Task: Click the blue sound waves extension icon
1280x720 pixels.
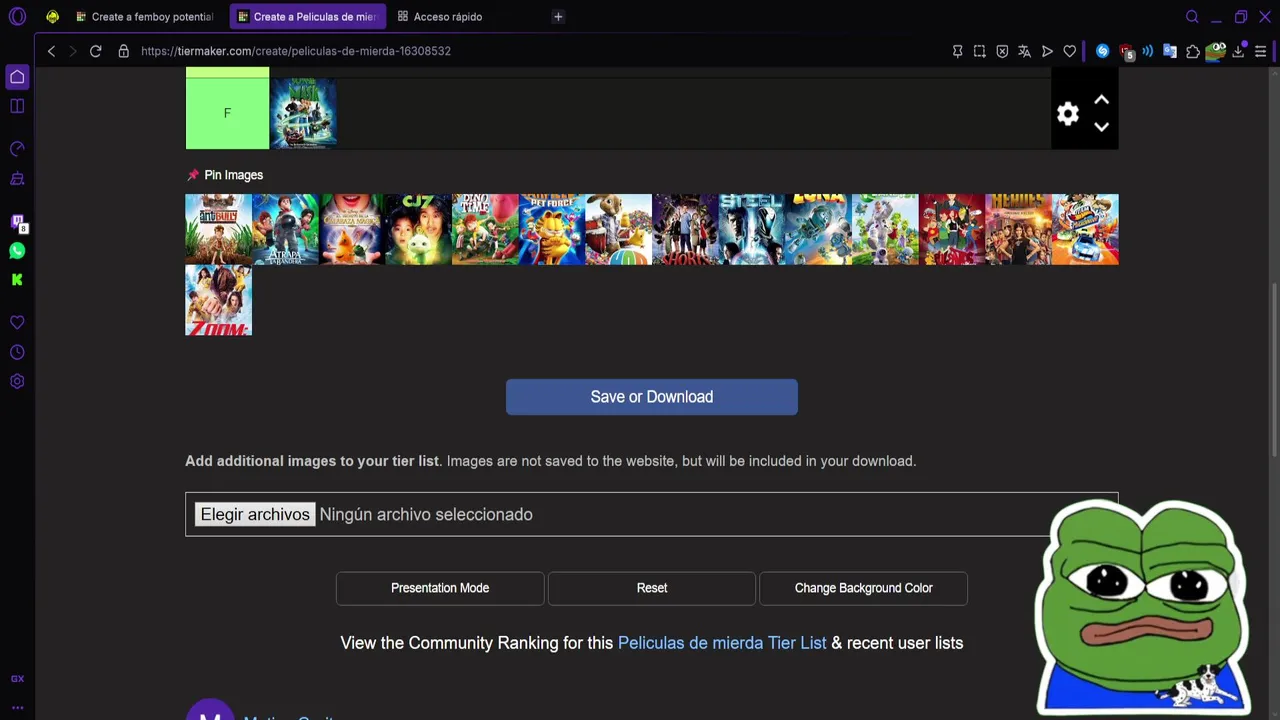Action: click(1148, 51)
